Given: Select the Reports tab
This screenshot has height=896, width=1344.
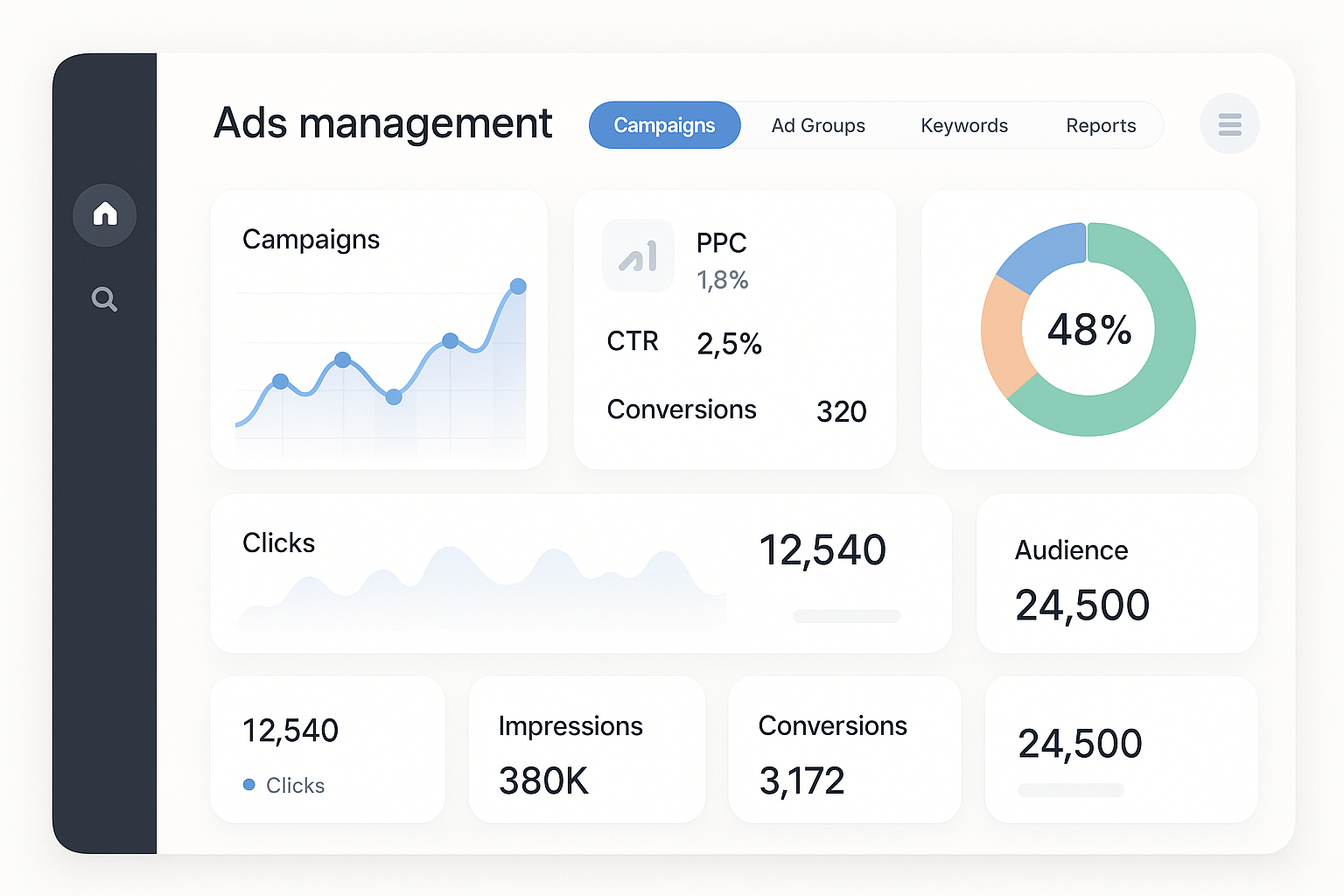Looking at the screenshot, I should pyautogui.click(x=1100, y=125).
